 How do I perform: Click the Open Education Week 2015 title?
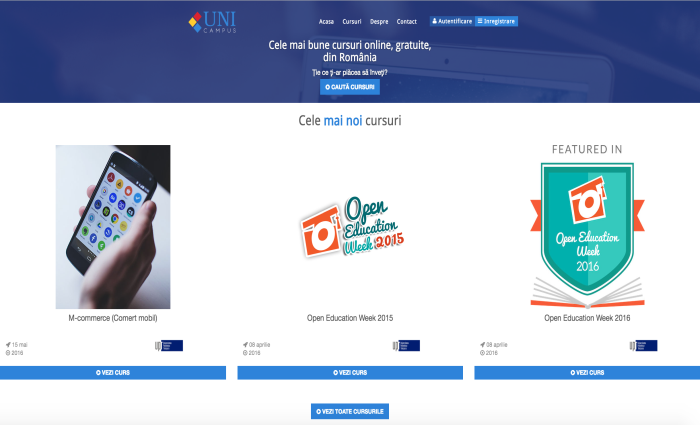(x=350, y=318)
